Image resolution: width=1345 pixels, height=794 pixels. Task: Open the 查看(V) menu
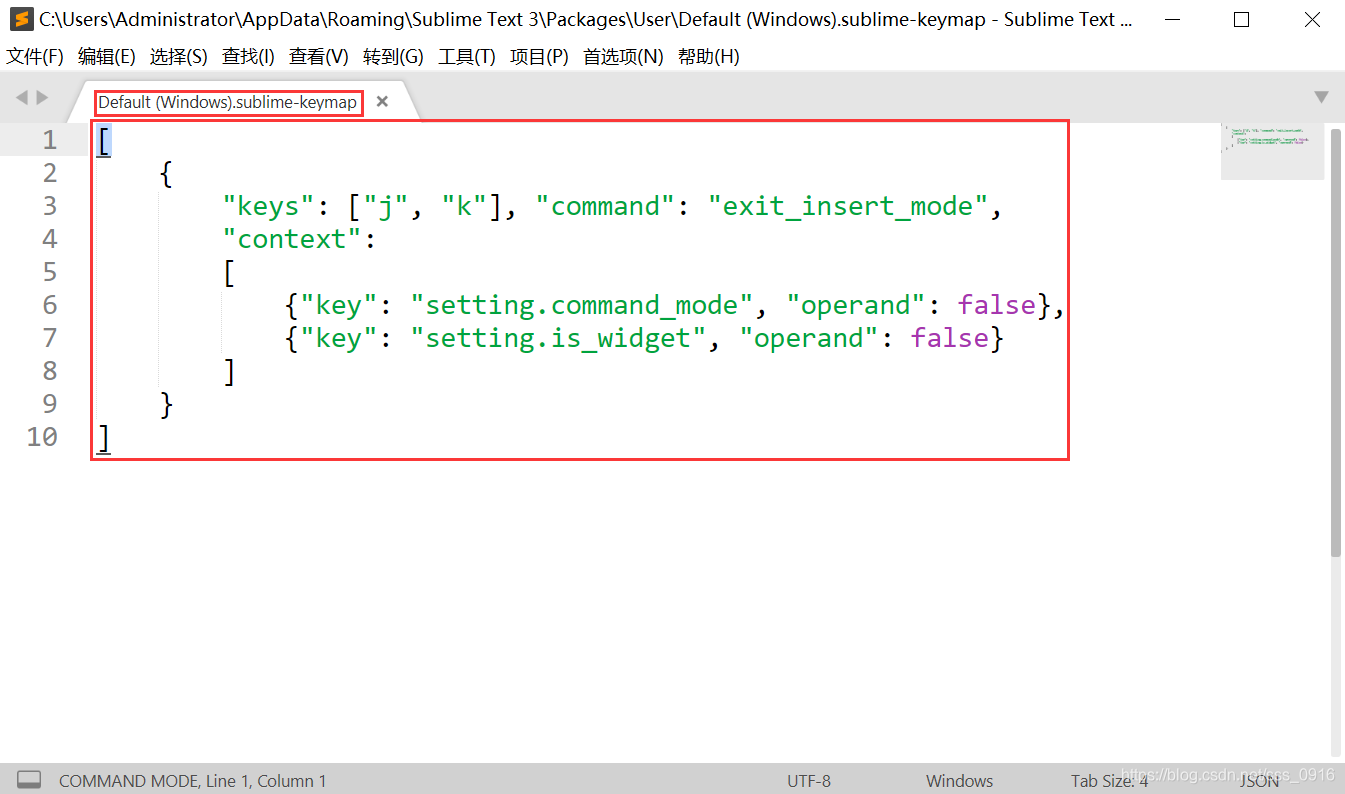coord(319,57)
